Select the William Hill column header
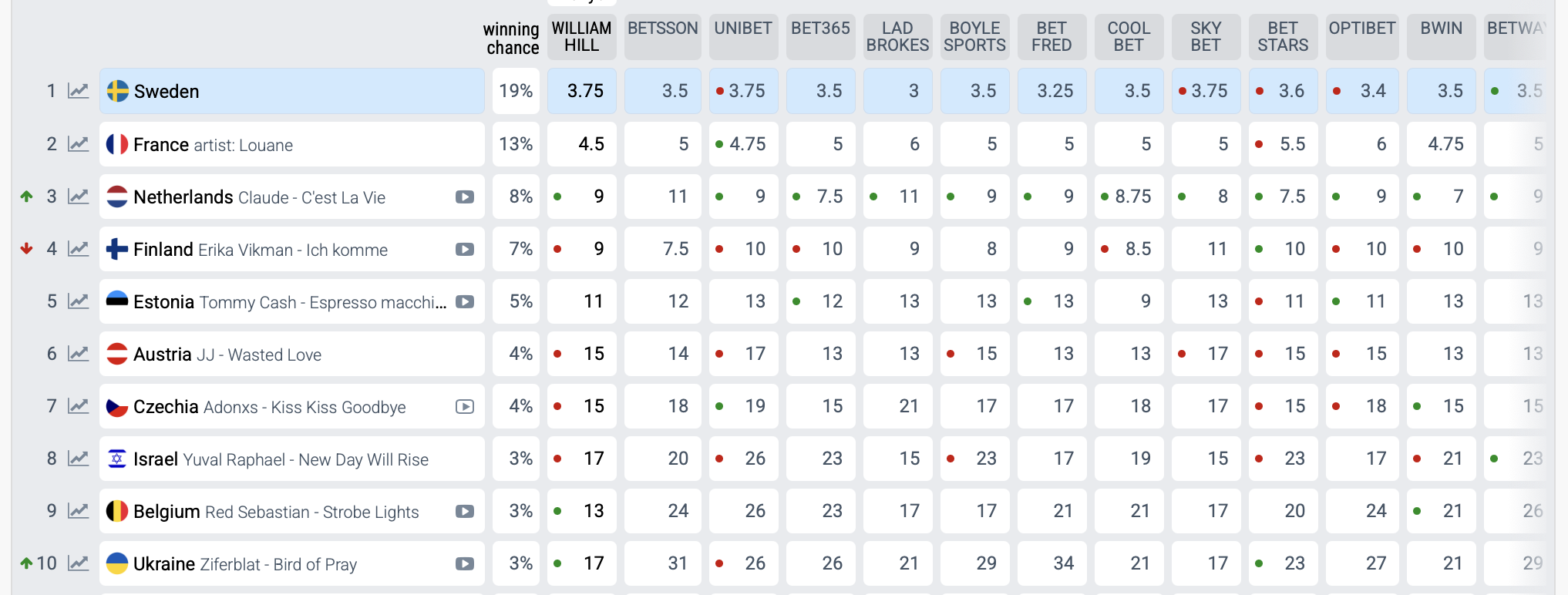The image size is (1568, 595). pyautogui.click(x=581, y=37)
